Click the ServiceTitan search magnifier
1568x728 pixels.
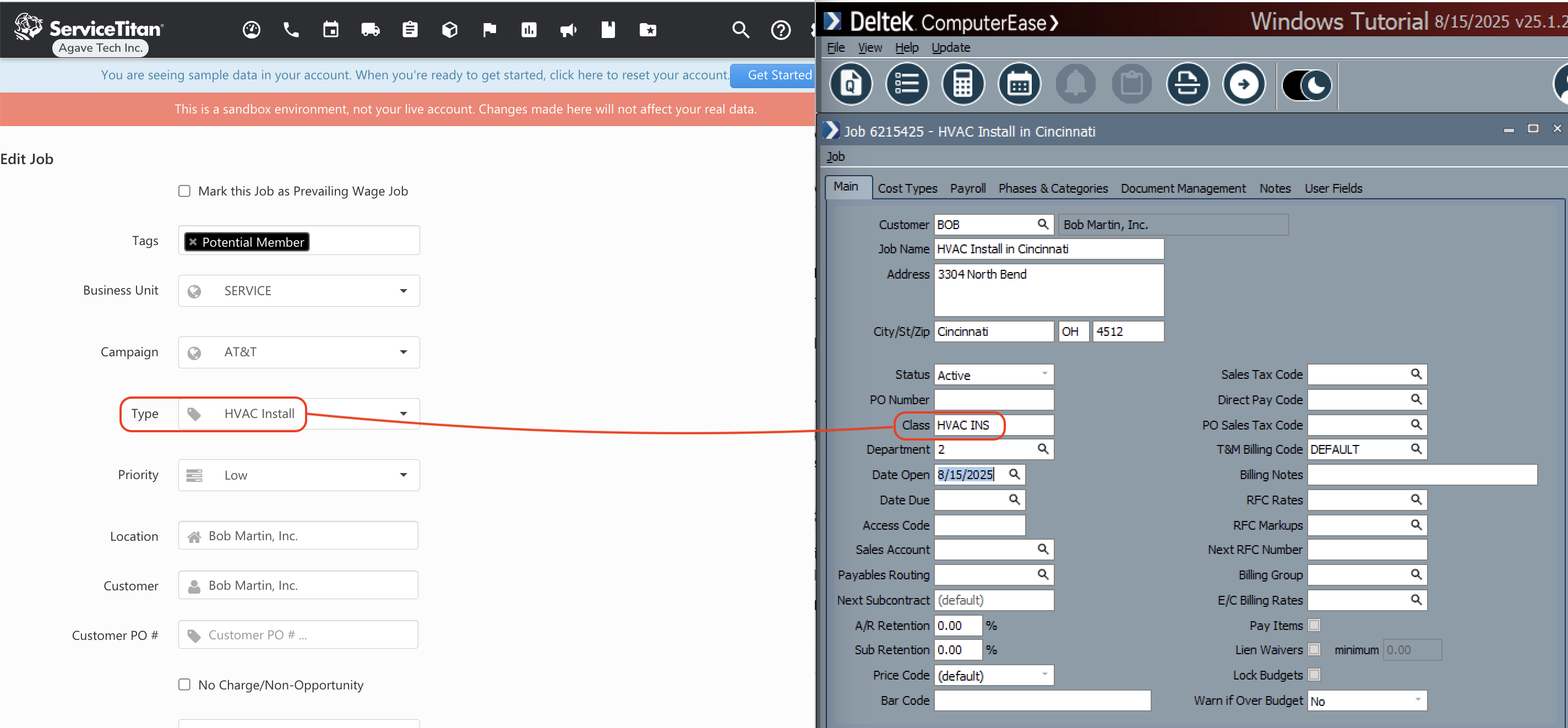point(740,29)
